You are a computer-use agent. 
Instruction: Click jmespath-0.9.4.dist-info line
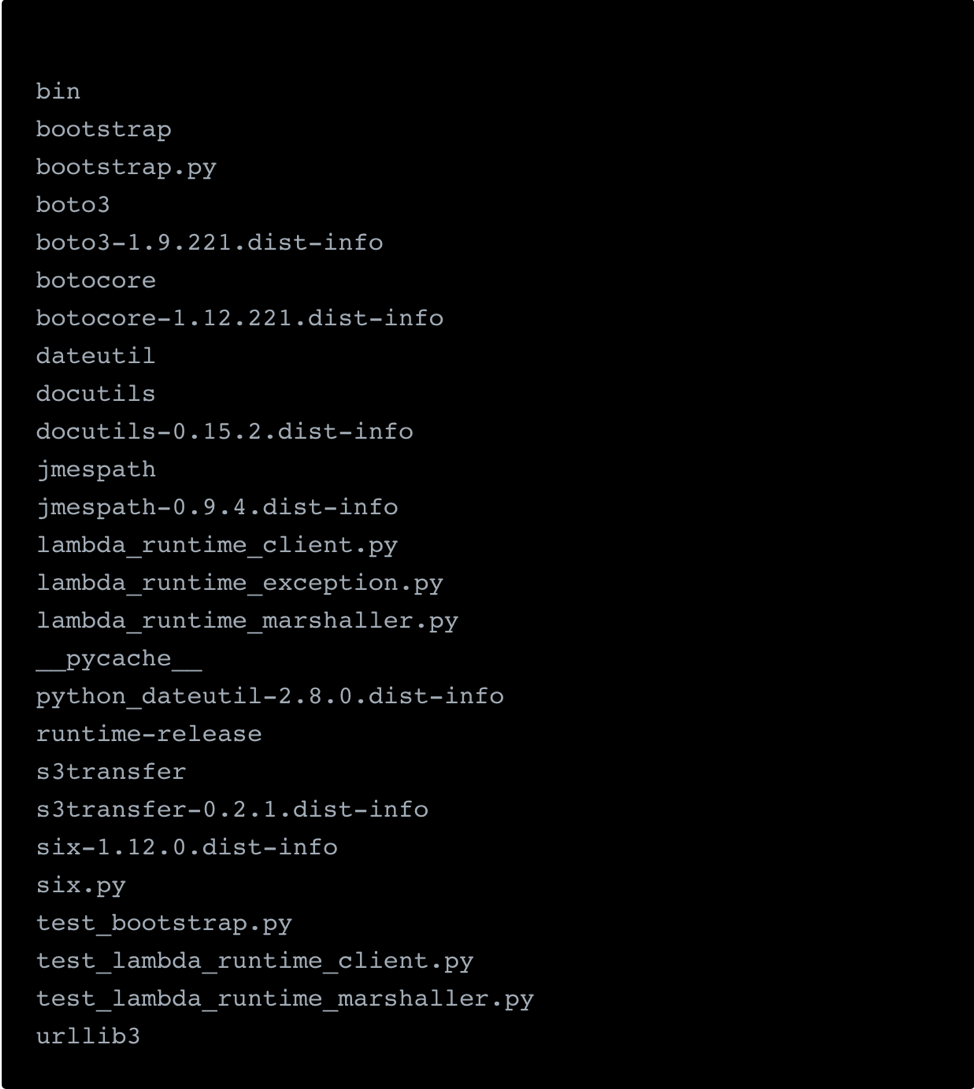point(217,507)
